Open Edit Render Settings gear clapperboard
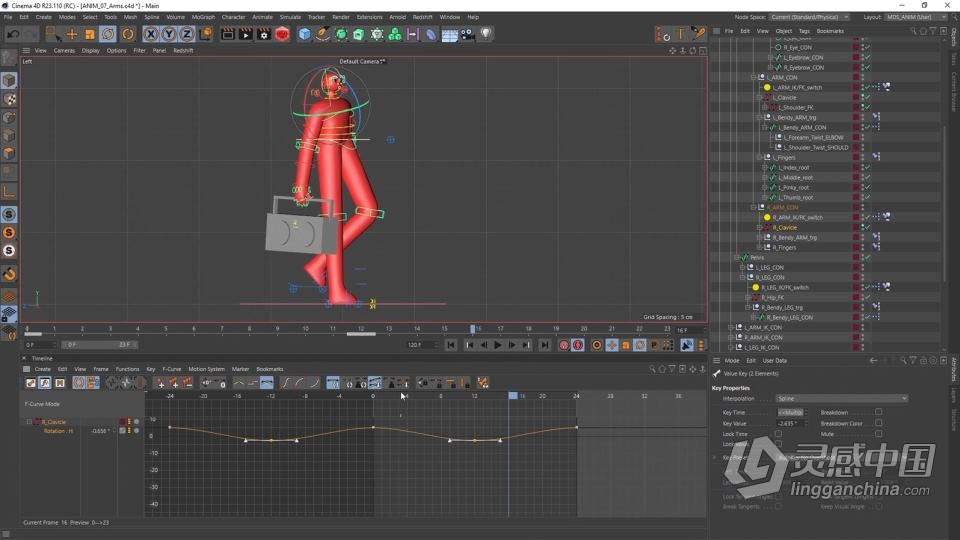The image size is (960, 540). [x=264, y=34]
